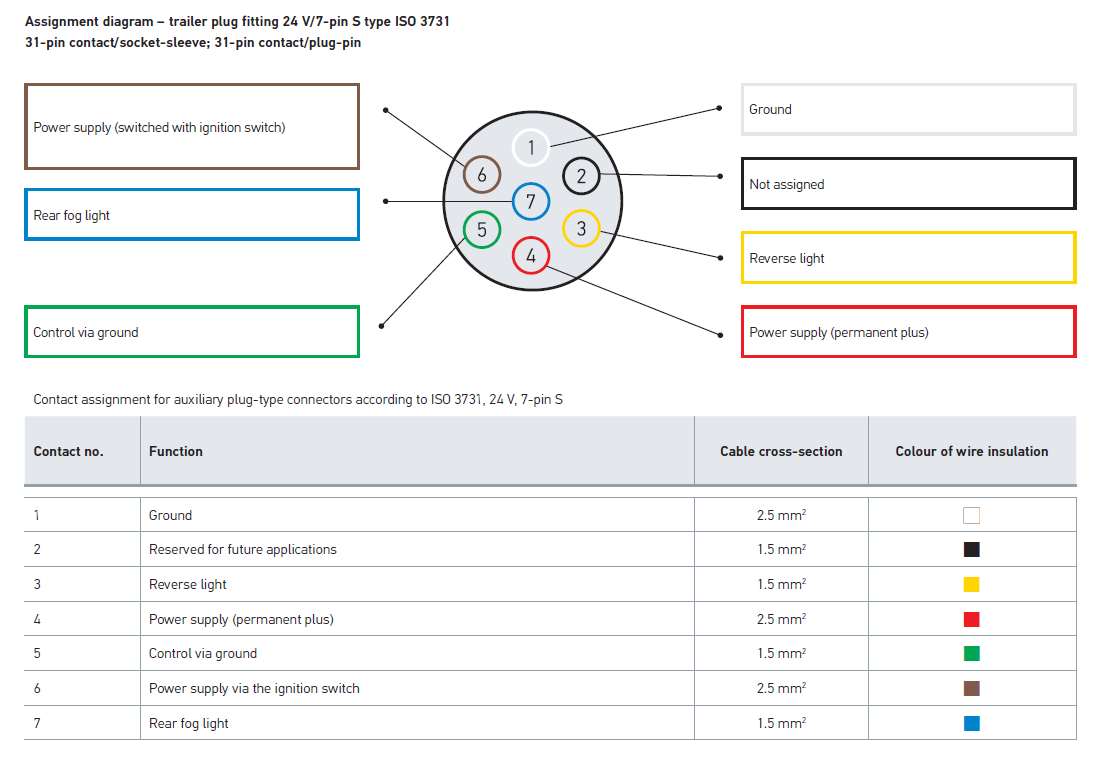1099x760 pixels.
Task: Click pin 6 brown circle in connector
Action: click(x=482, y=175)
